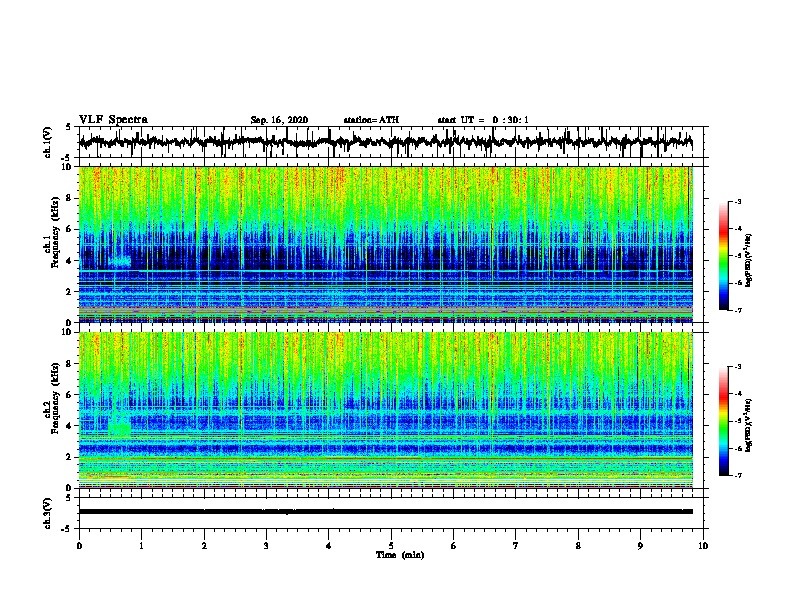Click the ch.1 spectrogram color bar

pyautogui.click(x=724, y=256)
